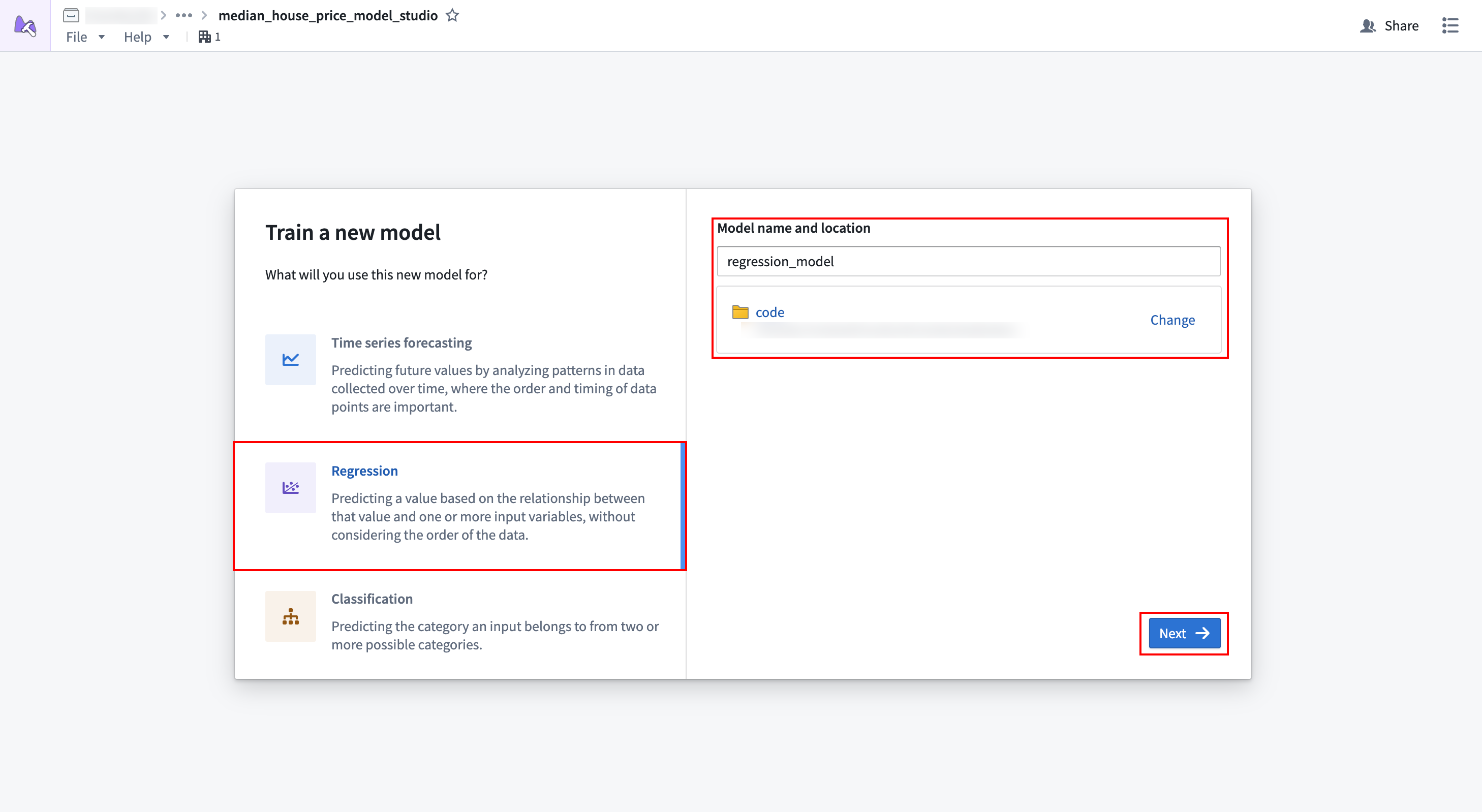
Task: Change the model output folder
Action: coord(1172,320)
